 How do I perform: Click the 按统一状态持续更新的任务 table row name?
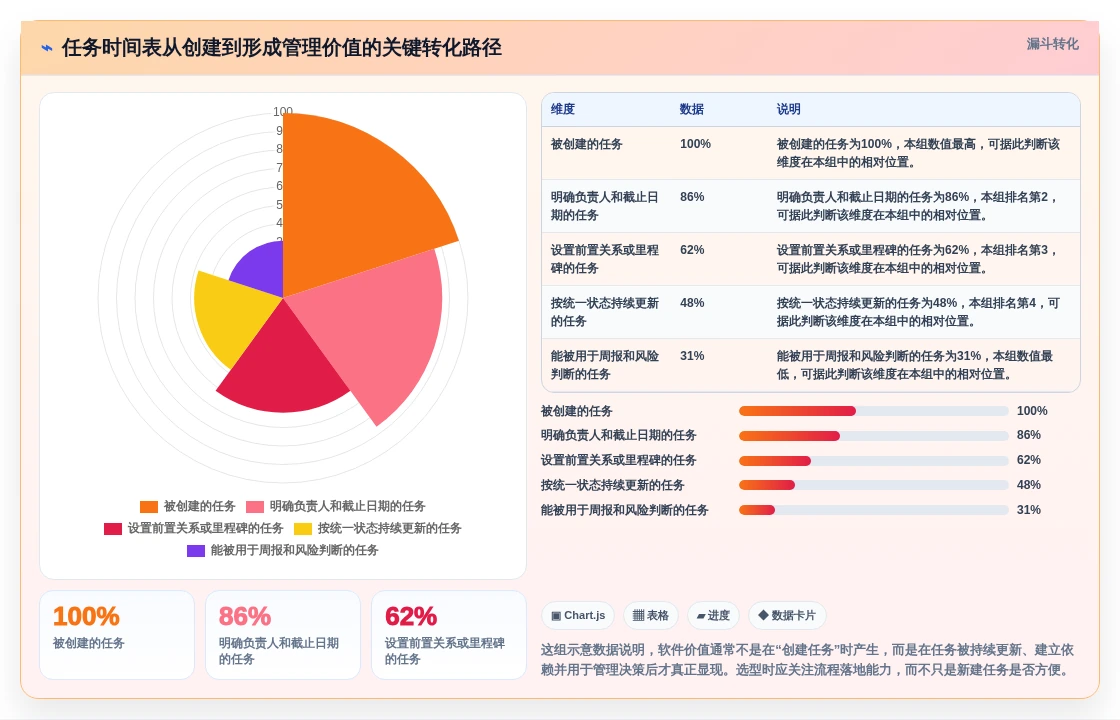pos(605,312)
